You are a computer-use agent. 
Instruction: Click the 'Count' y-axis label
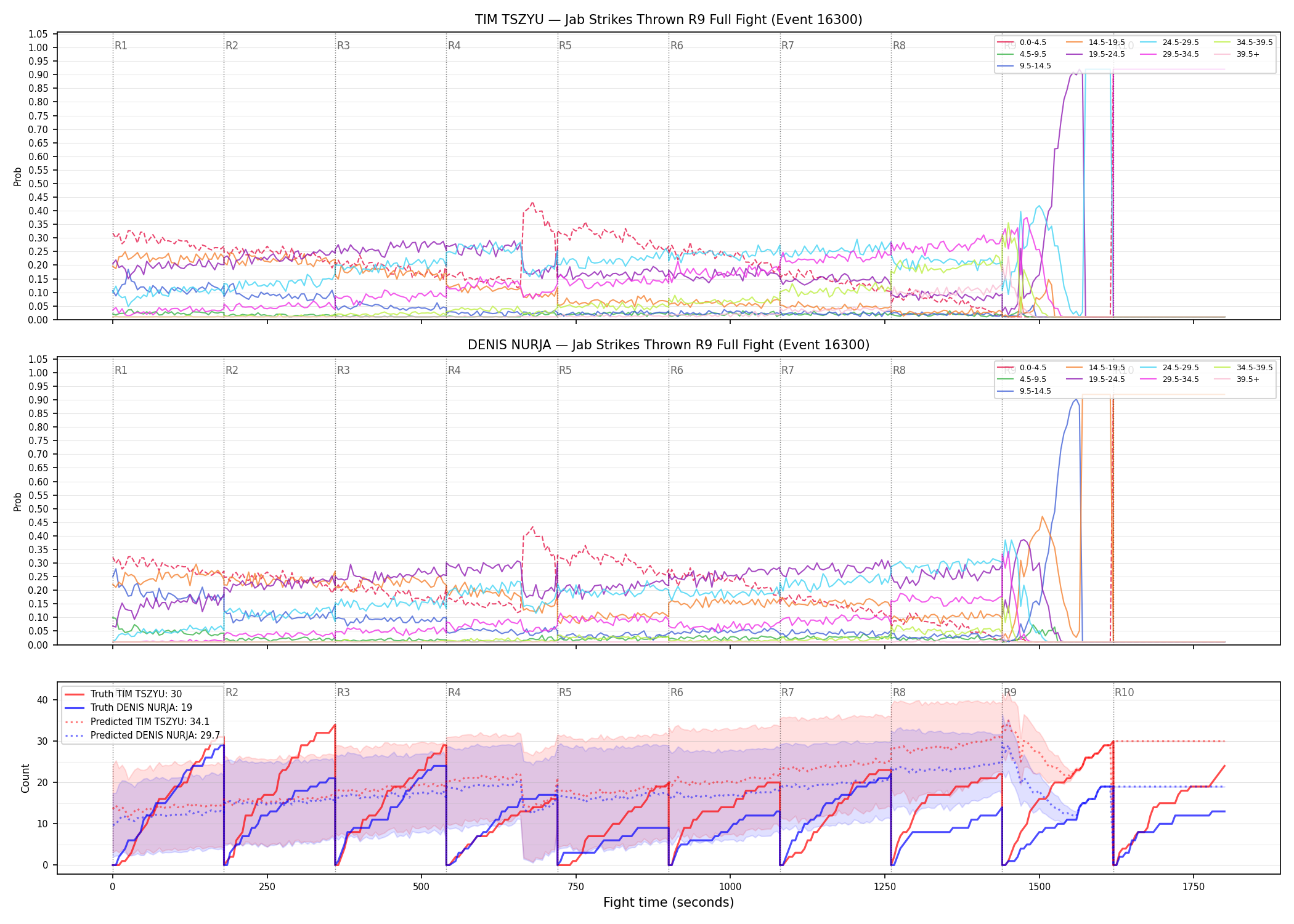(x=25, y=778)
